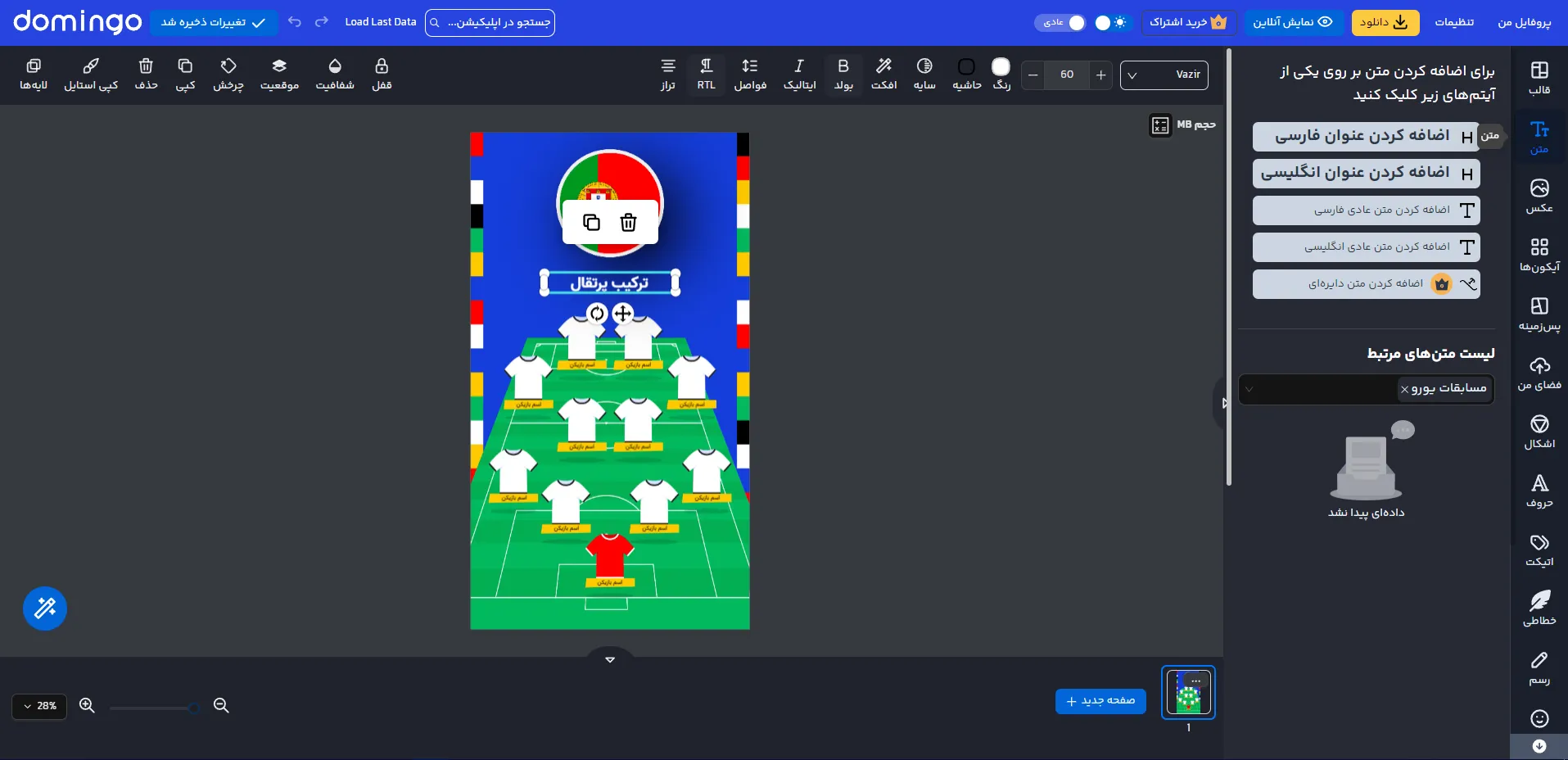
Task: Open Background (پس‌زمینه) sidebar panel
Action: pos(1539,314)
